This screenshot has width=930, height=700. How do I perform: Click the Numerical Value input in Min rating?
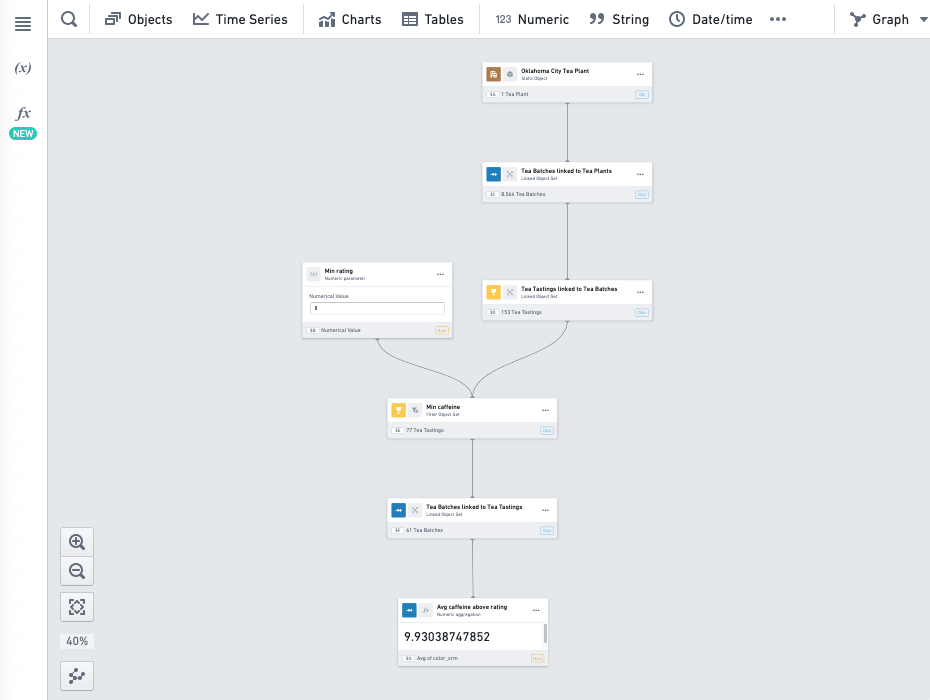[x=377, y=308]
